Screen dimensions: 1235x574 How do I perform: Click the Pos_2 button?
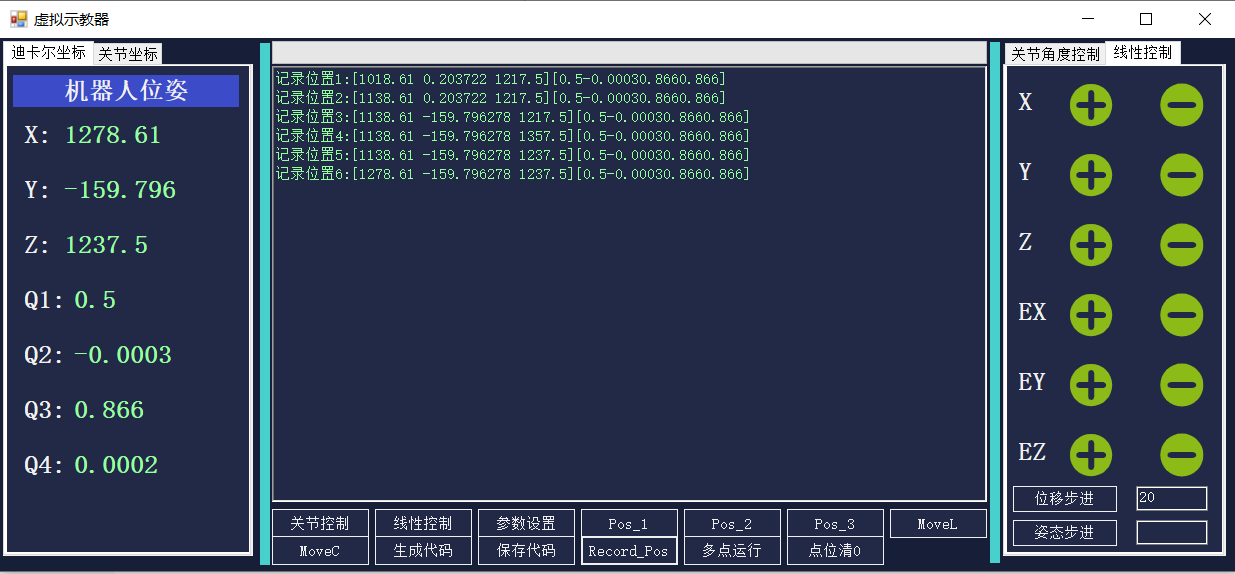tap(732, 523)
